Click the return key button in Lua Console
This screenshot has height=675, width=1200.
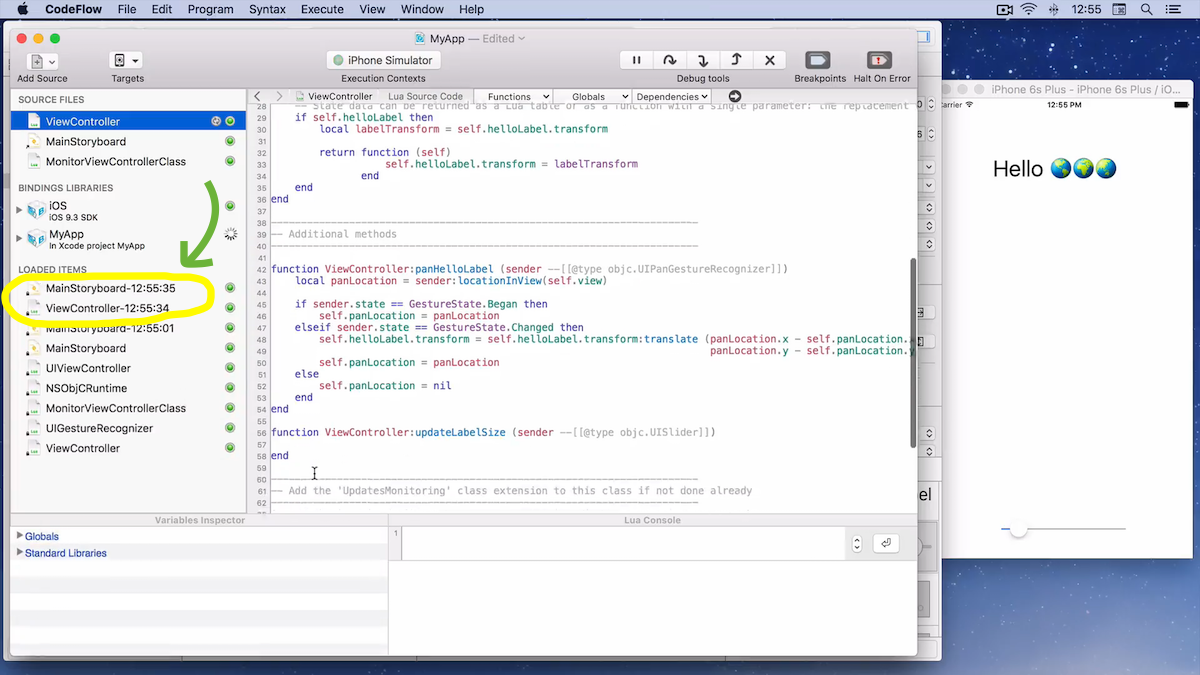[x=885, y=543]
